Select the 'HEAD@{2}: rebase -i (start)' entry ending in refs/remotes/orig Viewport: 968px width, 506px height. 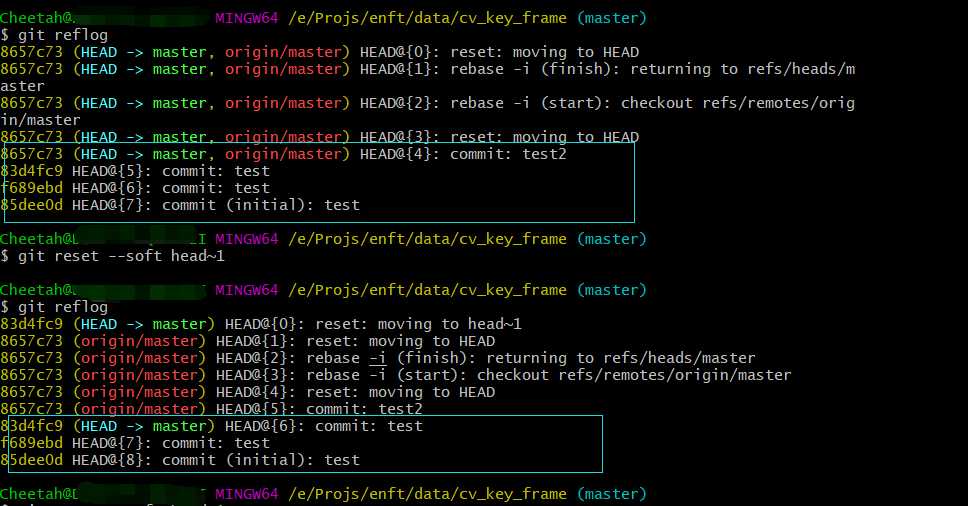(x=428, y=102)
